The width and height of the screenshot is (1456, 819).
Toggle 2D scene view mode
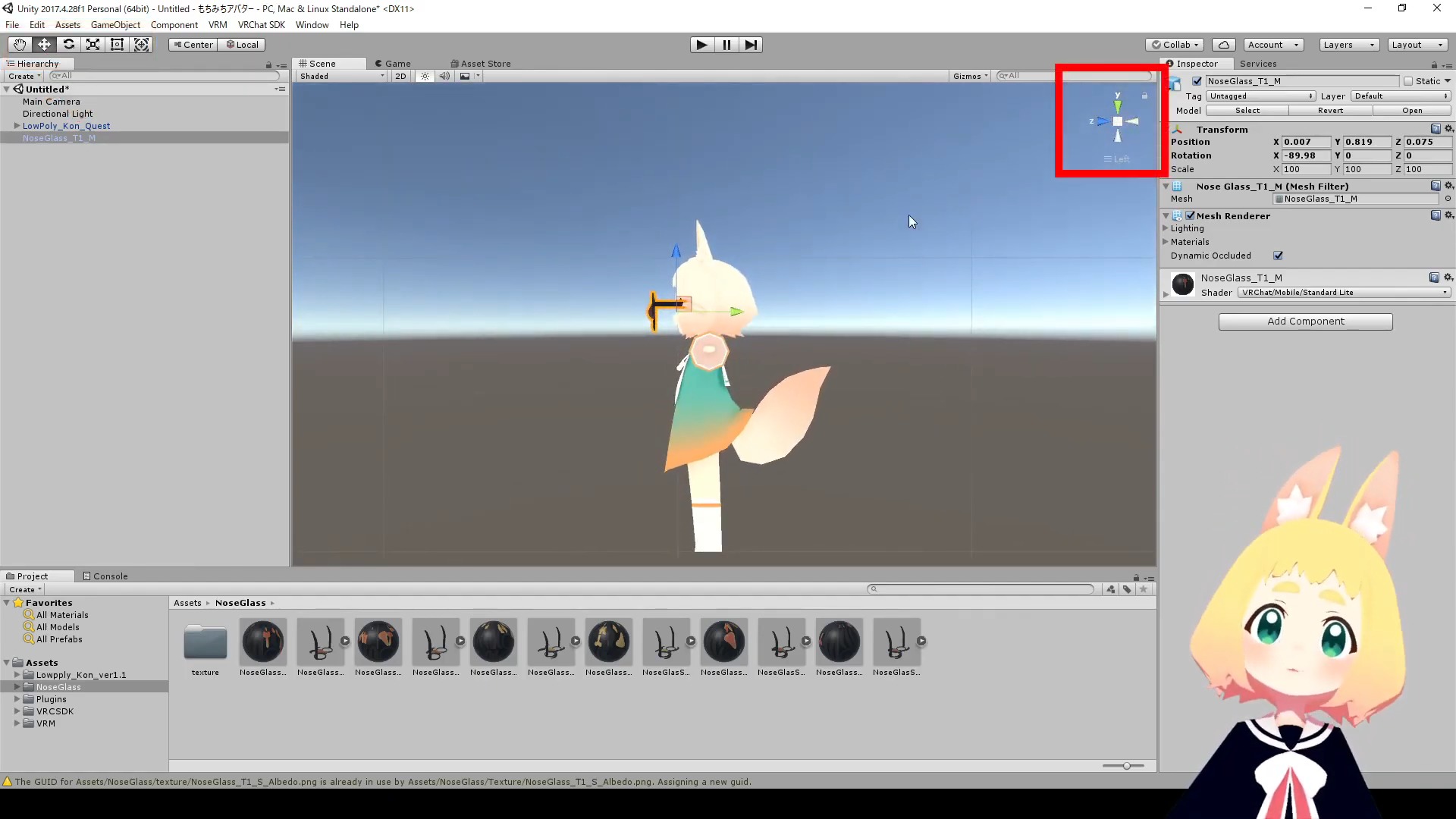pos(400,76)
